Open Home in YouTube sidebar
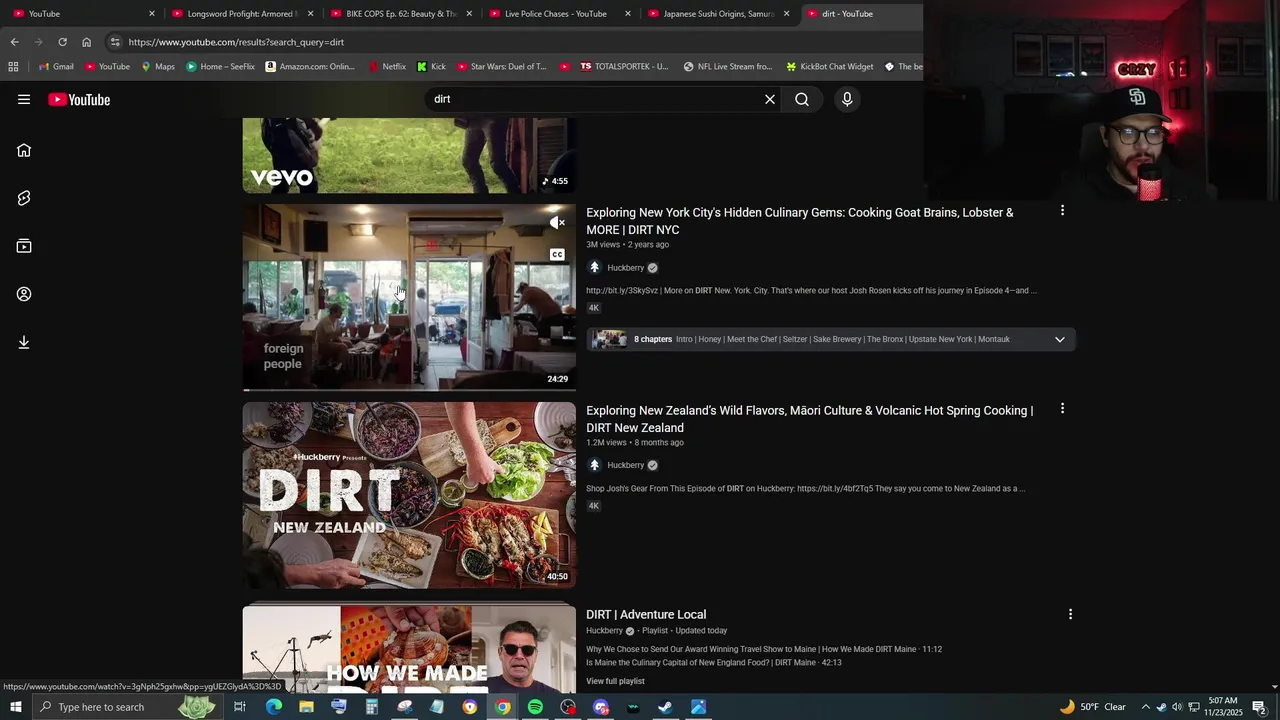Image resolution: width=1280 pixels, height=720 pixels. coord(24,150)
